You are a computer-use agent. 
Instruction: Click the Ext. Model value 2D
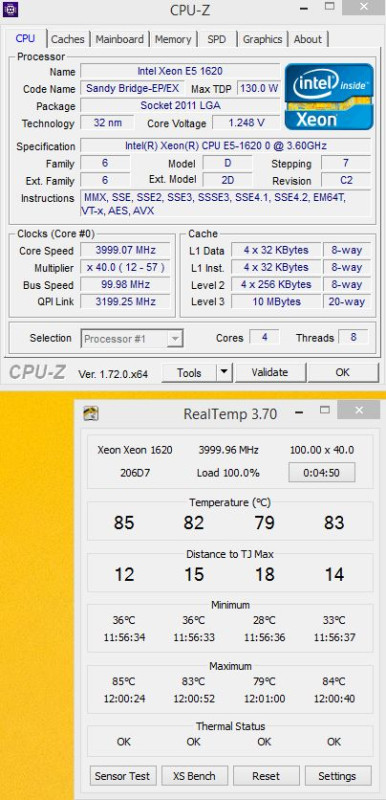tap(227, 180)
